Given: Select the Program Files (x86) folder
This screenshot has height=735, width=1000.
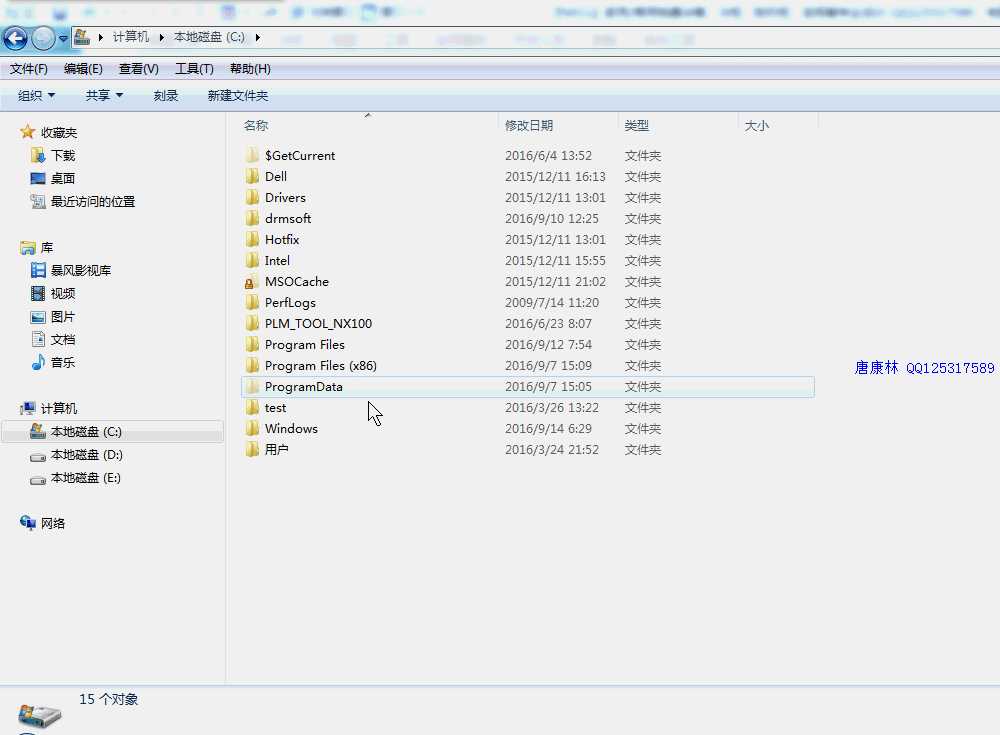Looking at the screenshot, I should coord(321,366).
